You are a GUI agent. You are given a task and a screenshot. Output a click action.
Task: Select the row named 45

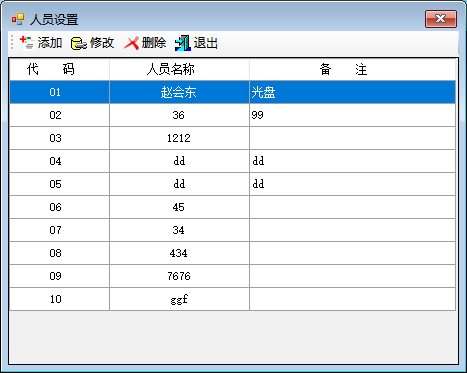tap(232, 207)
